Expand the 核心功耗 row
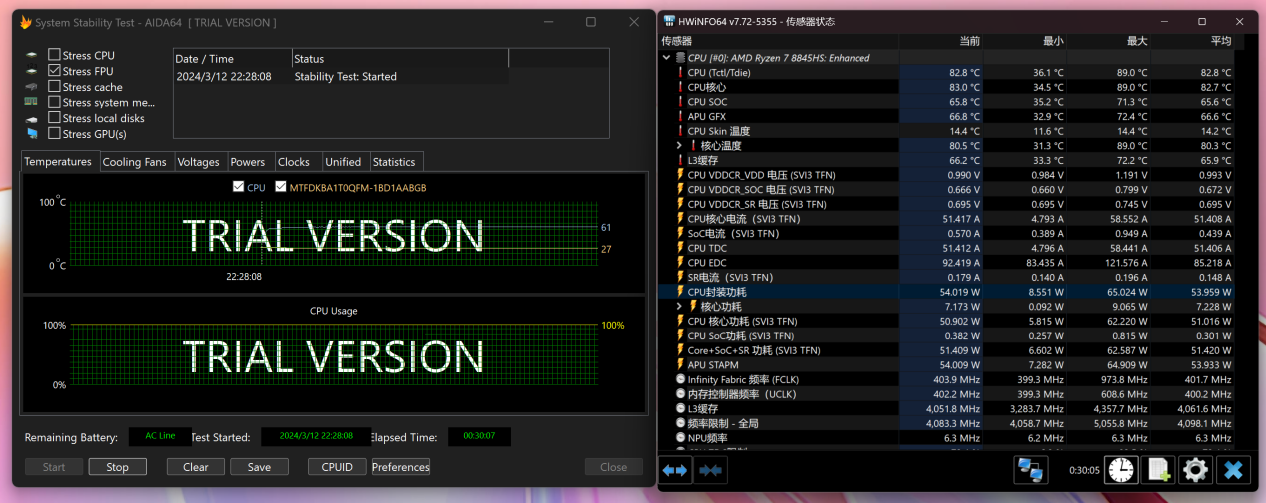 point(680,307)
